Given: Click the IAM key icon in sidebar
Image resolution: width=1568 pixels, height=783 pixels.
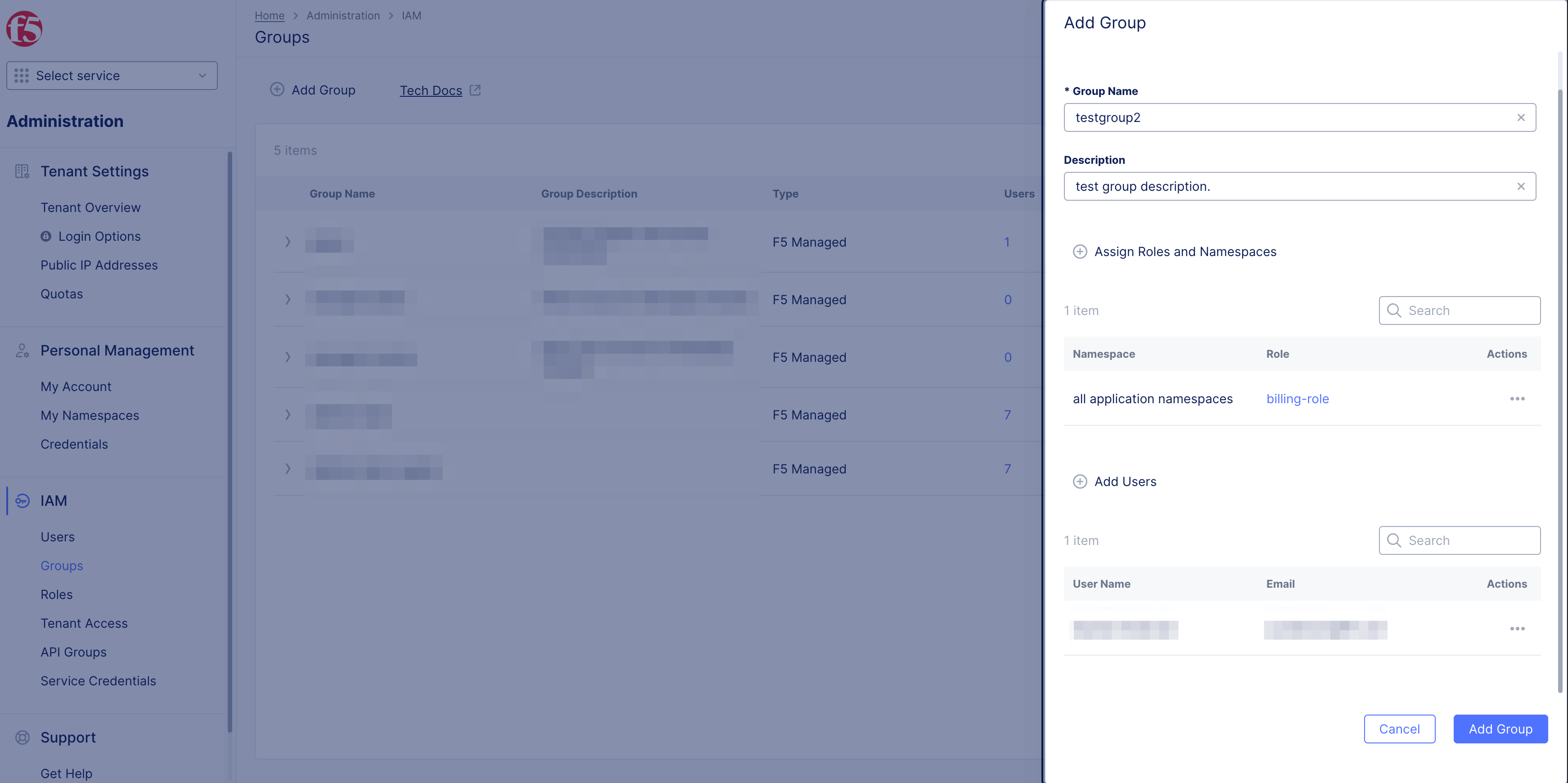Looking at the screenshot, I should (x=23, y=501).
